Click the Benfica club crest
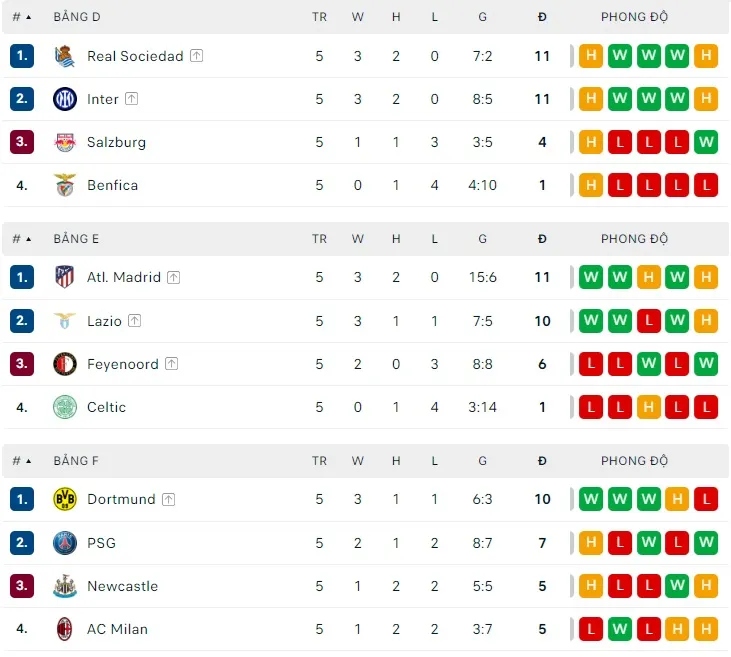This screenshot has height=657, width=731. point(65,185)
